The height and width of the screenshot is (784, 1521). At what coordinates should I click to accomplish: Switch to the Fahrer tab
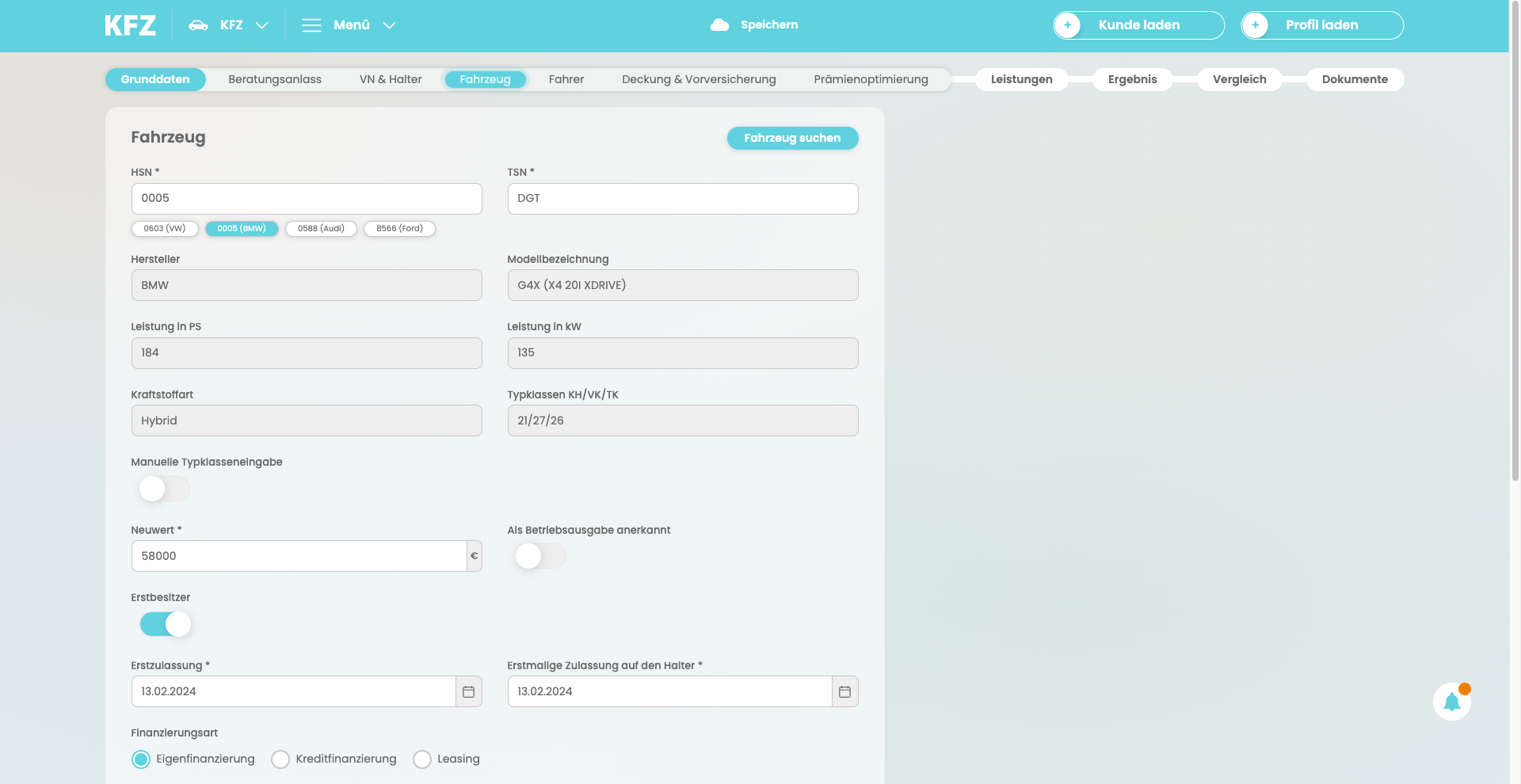(566, 79)
